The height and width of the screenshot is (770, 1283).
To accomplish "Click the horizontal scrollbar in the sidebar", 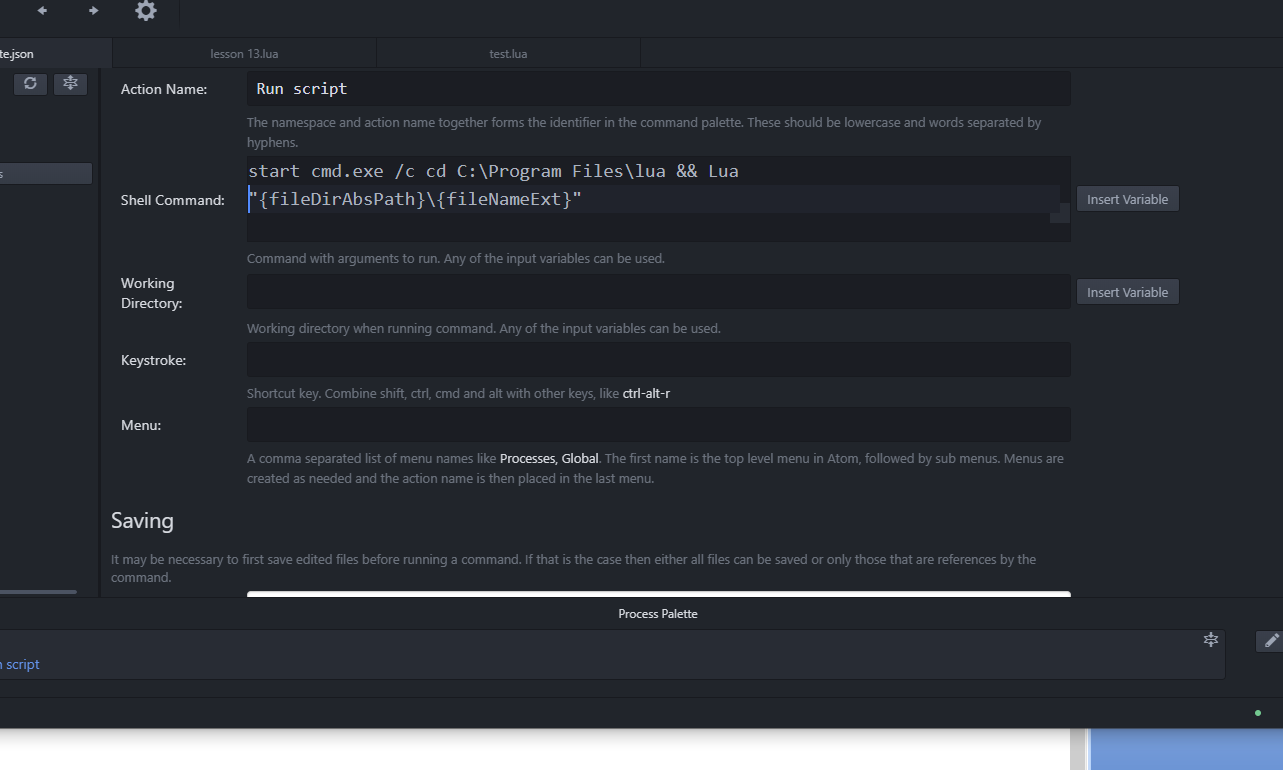I will click(x=40, y=591).
